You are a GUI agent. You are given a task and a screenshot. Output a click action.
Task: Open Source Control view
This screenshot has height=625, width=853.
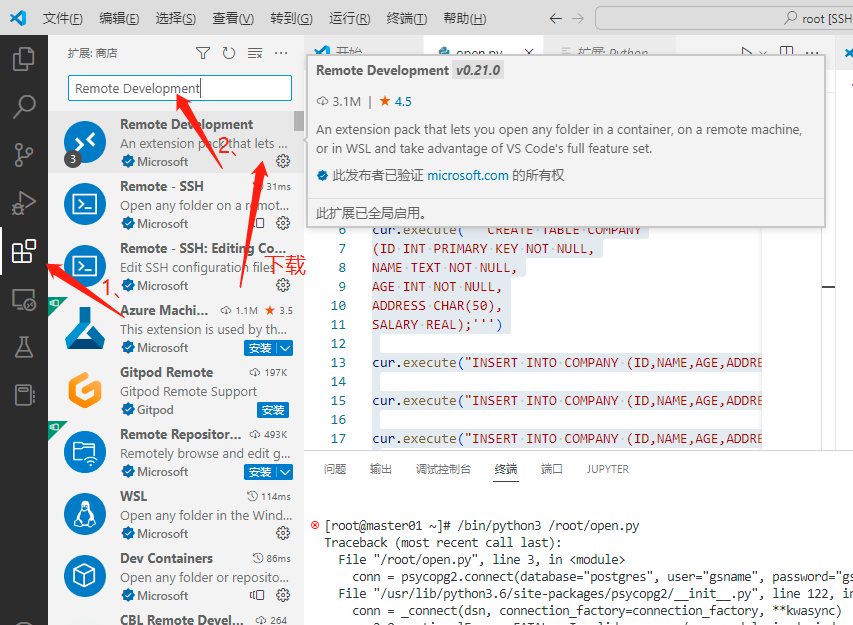pyautogui.click(x=23, y=154)
